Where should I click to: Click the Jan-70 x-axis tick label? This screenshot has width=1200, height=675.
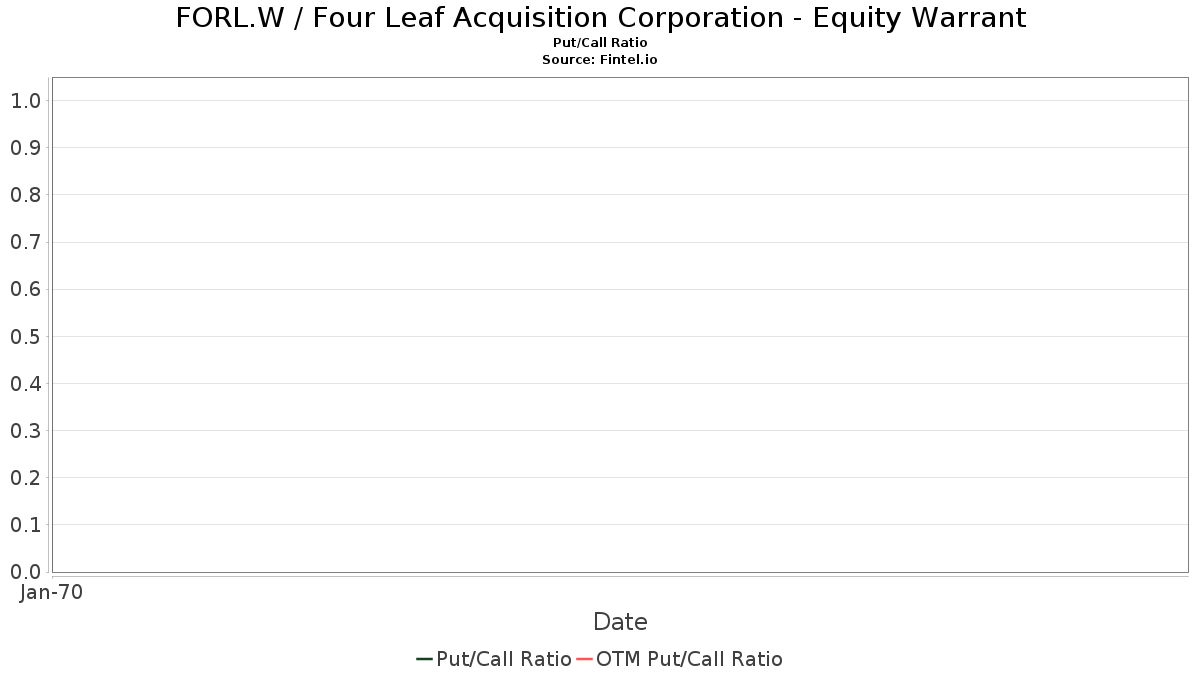pyautogui.click(x=51, y=592)
